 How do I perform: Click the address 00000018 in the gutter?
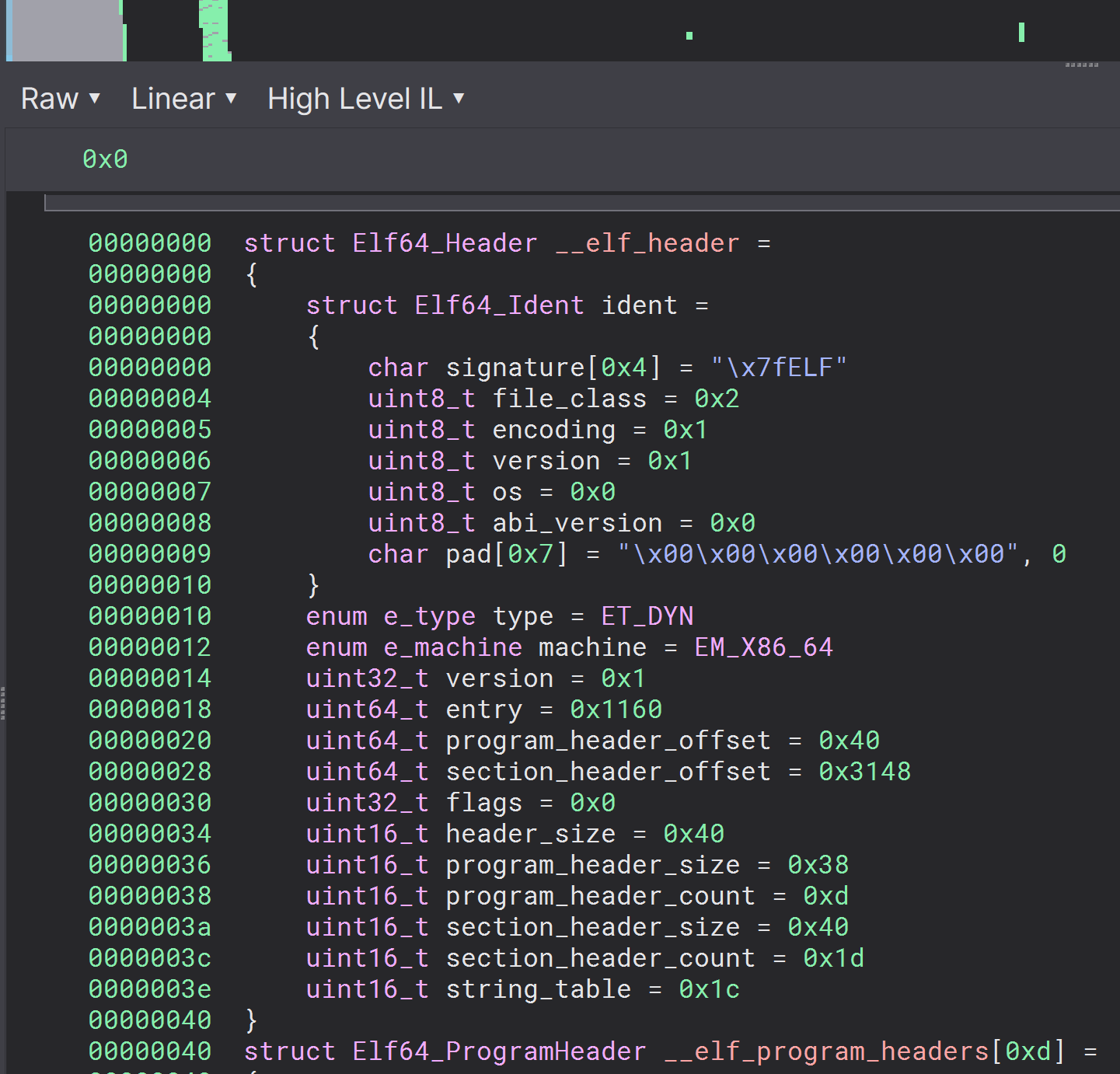click(149, 710)
